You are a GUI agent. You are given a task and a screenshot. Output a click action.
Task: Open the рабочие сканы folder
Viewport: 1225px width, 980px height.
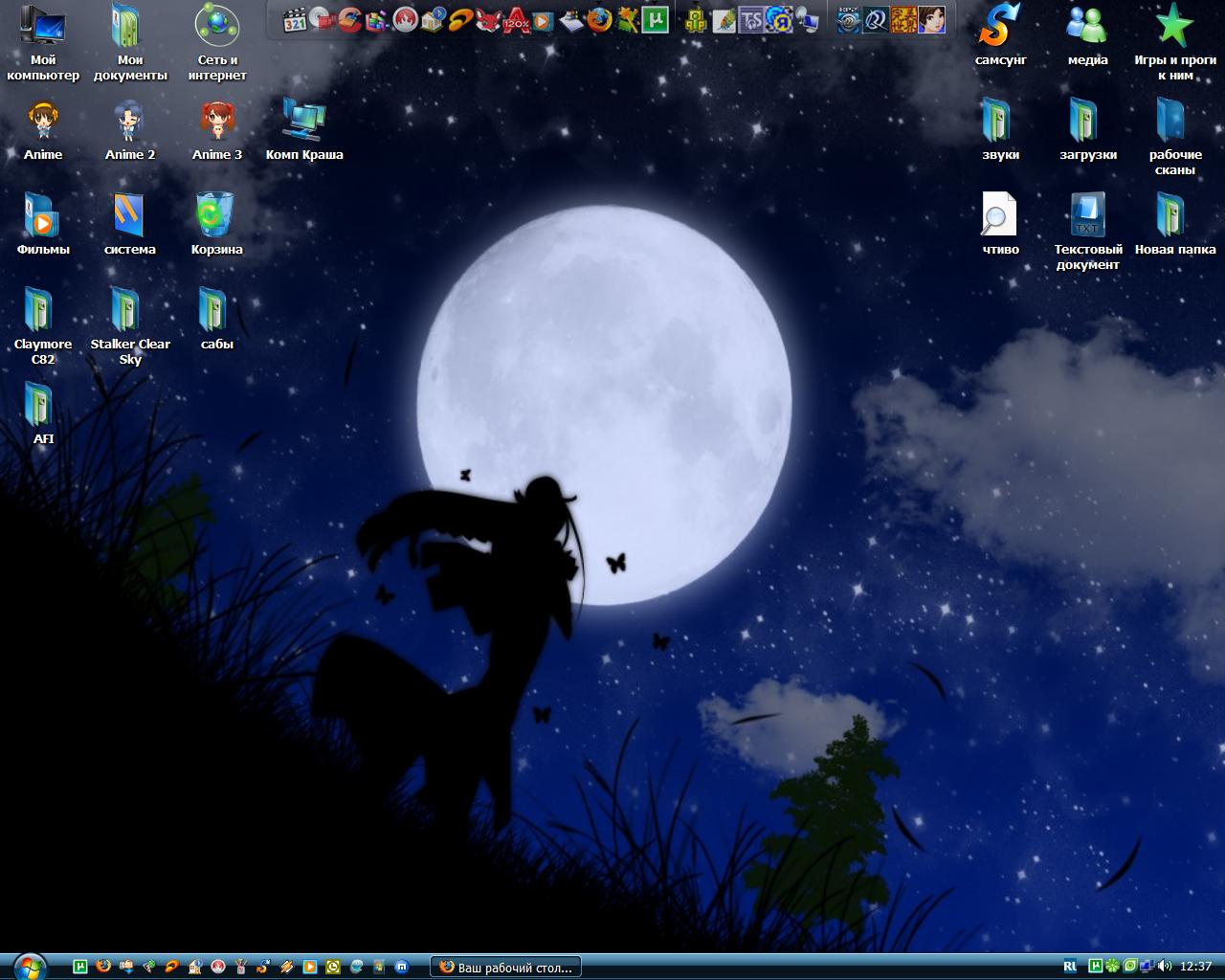pos(1175,138)
